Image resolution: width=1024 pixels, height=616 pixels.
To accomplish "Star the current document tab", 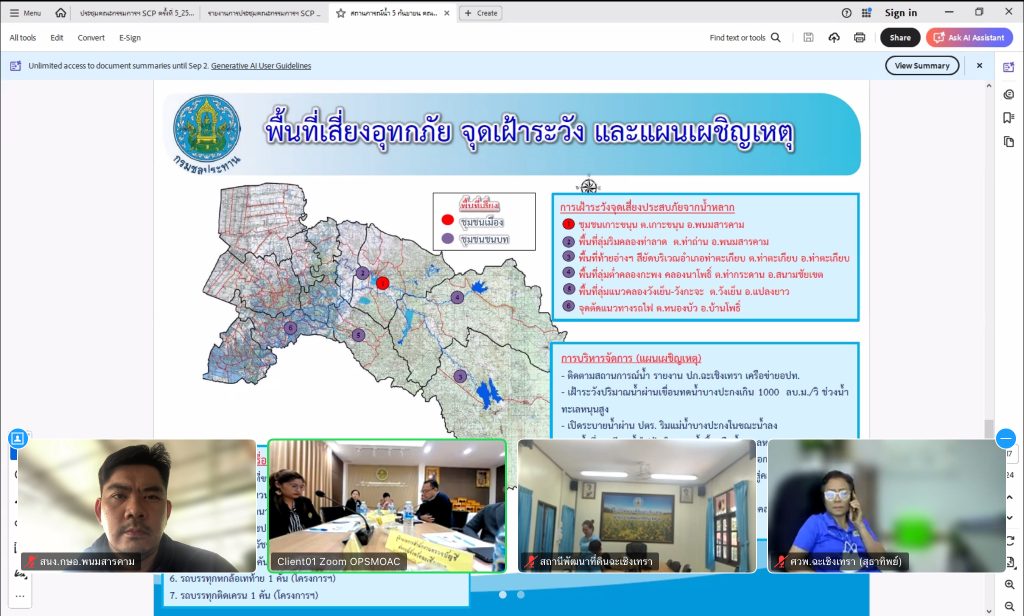I will click(x=340, y=13).
